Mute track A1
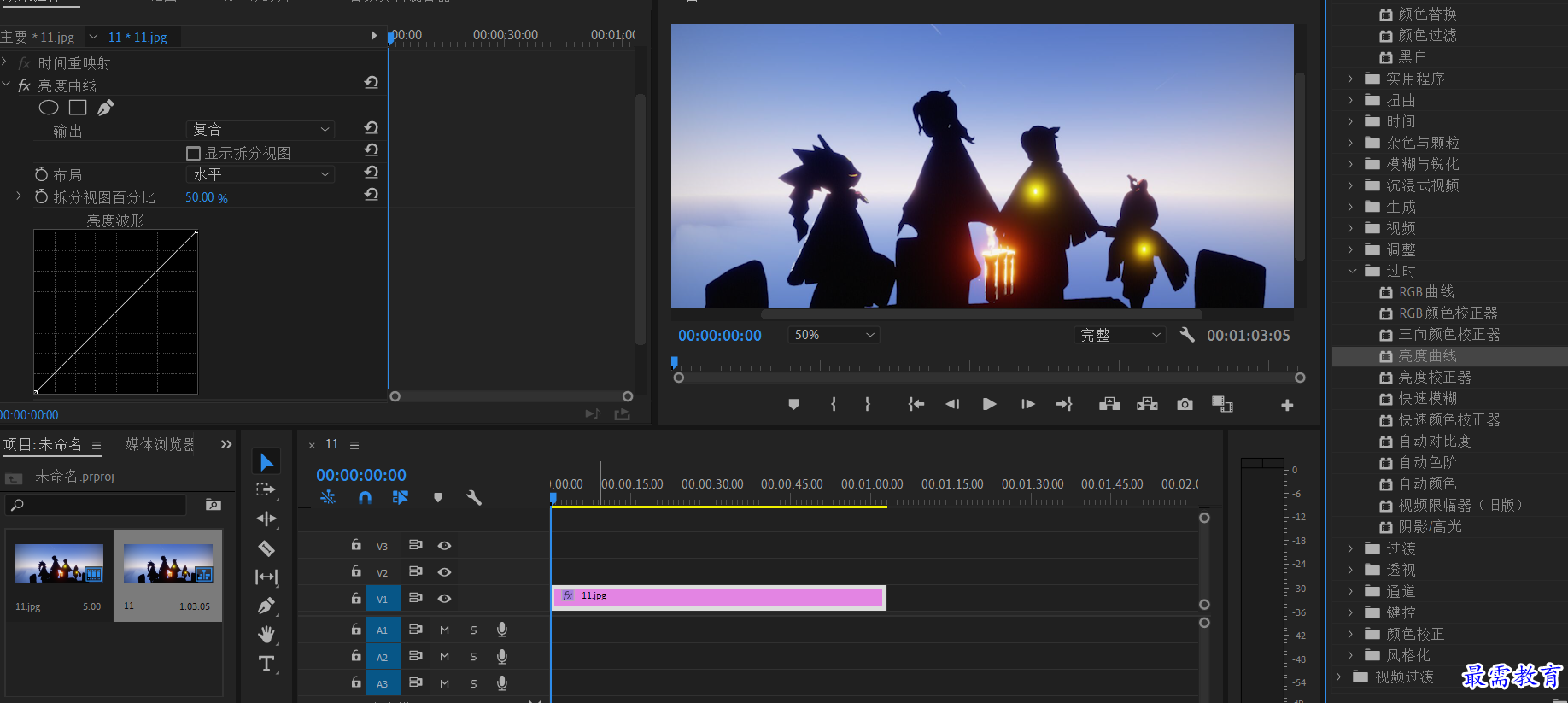Viewport: 1568px width, 703px height. pyautogui.click(x=444, y=630)
